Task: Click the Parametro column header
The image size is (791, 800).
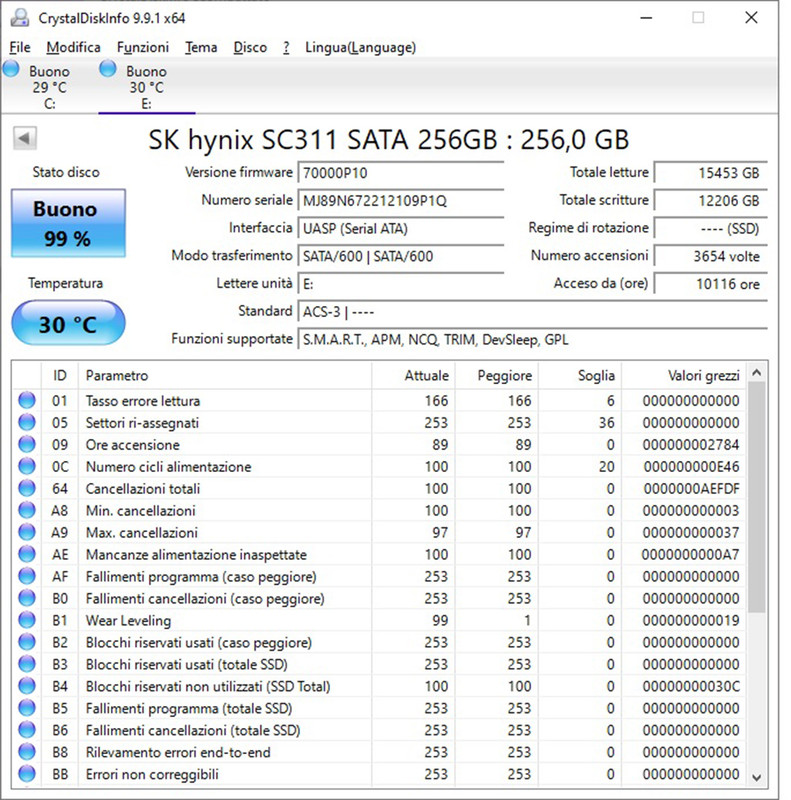Action: click(x=225, y=376)
